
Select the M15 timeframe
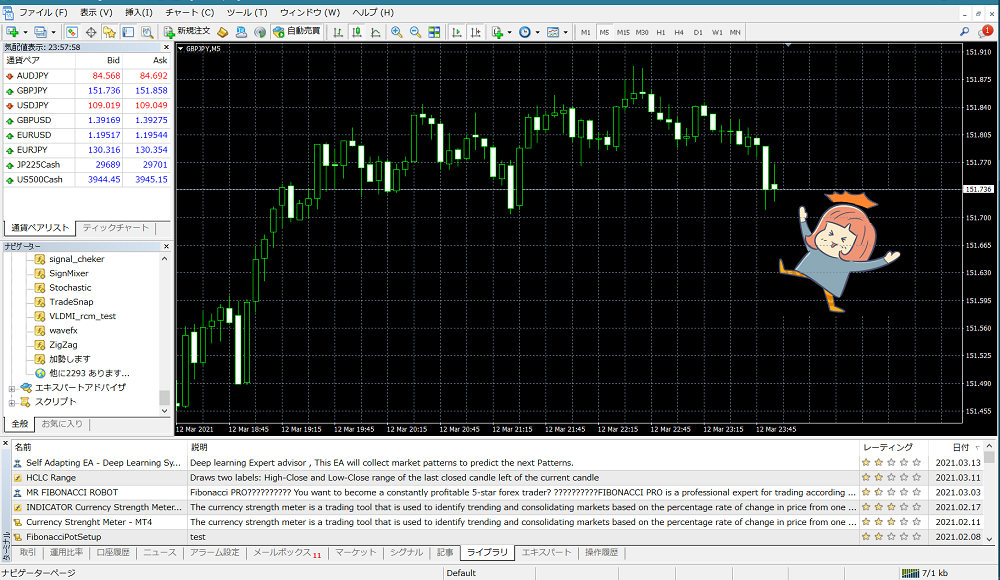(623, 32)
